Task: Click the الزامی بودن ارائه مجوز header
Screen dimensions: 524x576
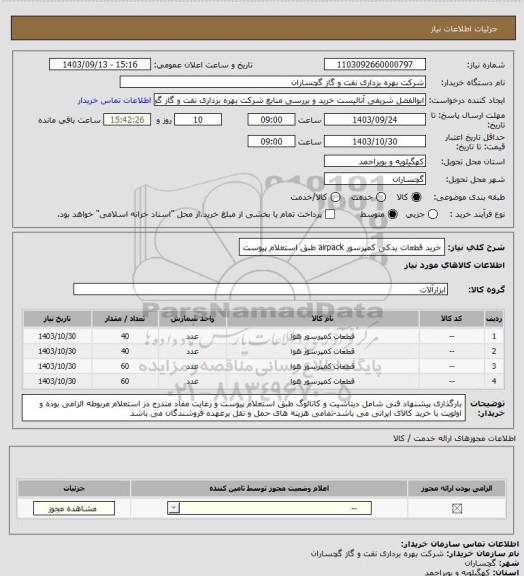Action: tap(456, 489)
